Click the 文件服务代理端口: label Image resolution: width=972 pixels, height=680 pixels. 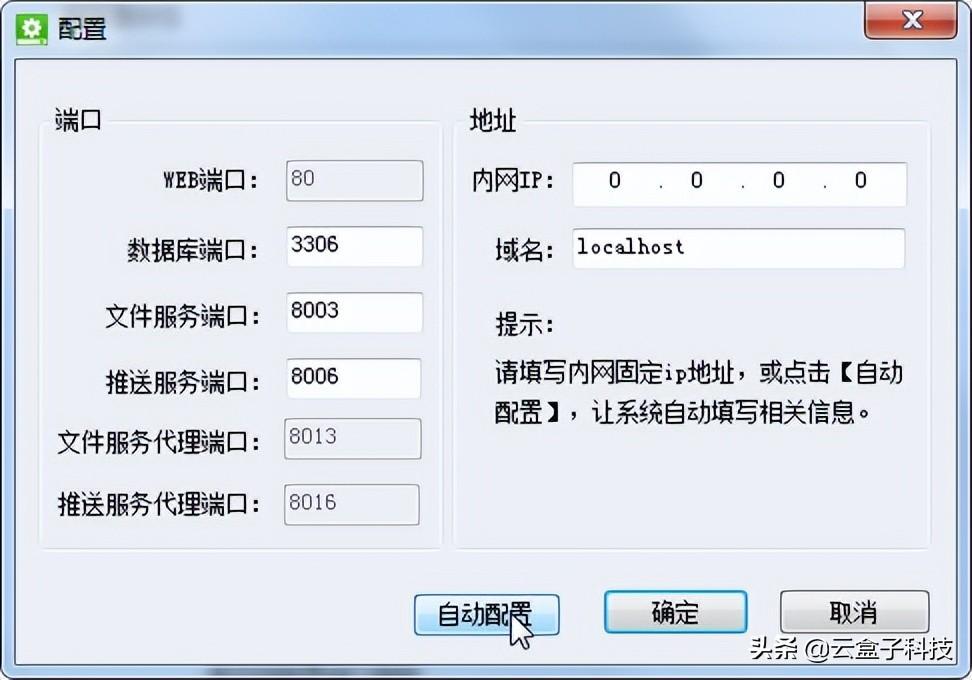tap(159, 442)
